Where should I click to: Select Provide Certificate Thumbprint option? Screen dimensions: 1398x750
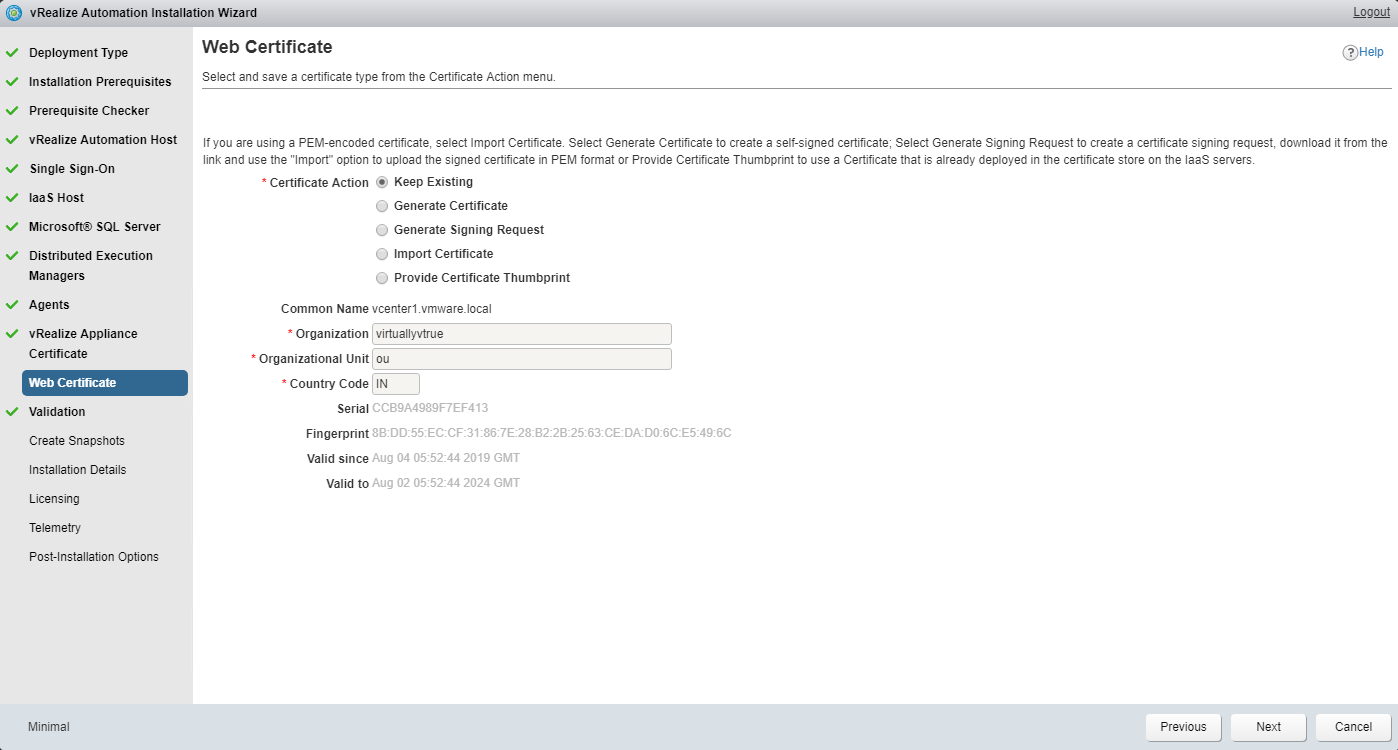pyautogui.click(x=381, y=278)
